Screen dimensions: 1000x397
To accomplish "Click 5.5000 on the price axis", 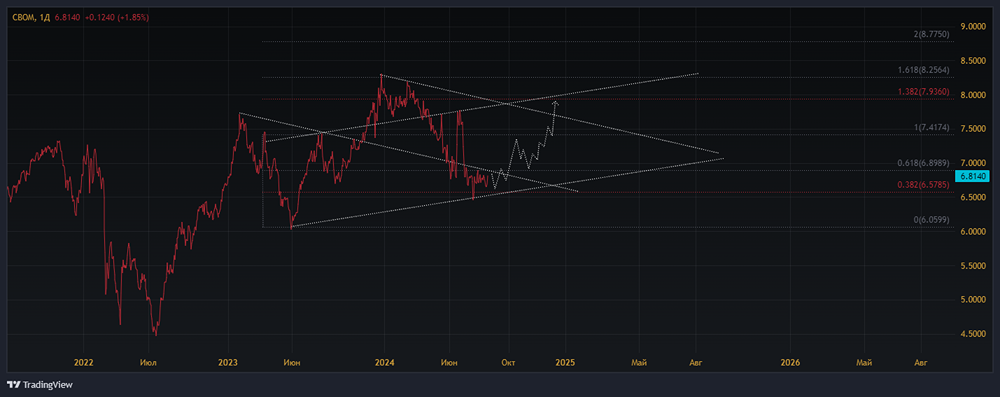I will click(973, 266).
